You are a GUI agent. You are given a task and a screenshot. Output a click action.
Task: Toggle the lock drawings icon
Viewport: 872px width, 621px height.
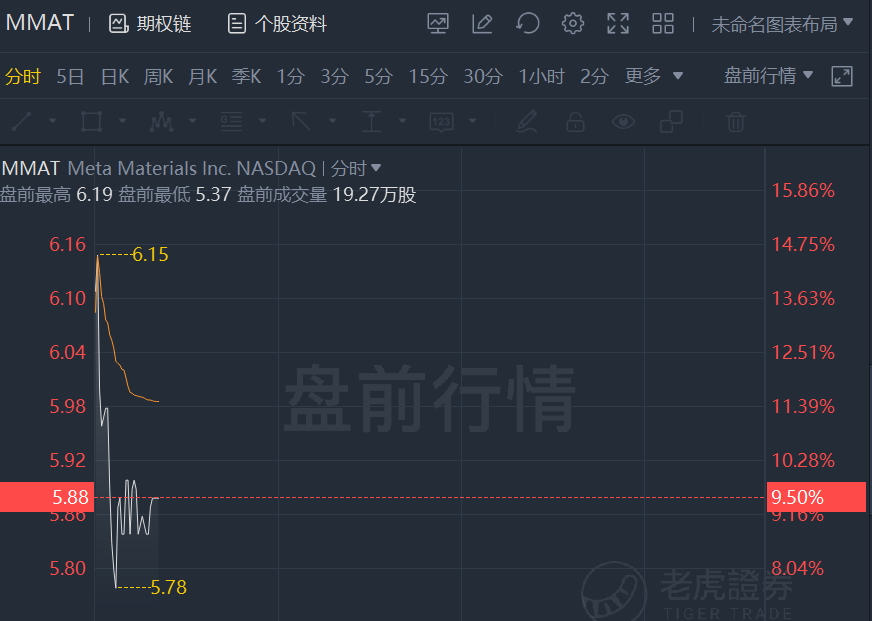click(575, 121)
